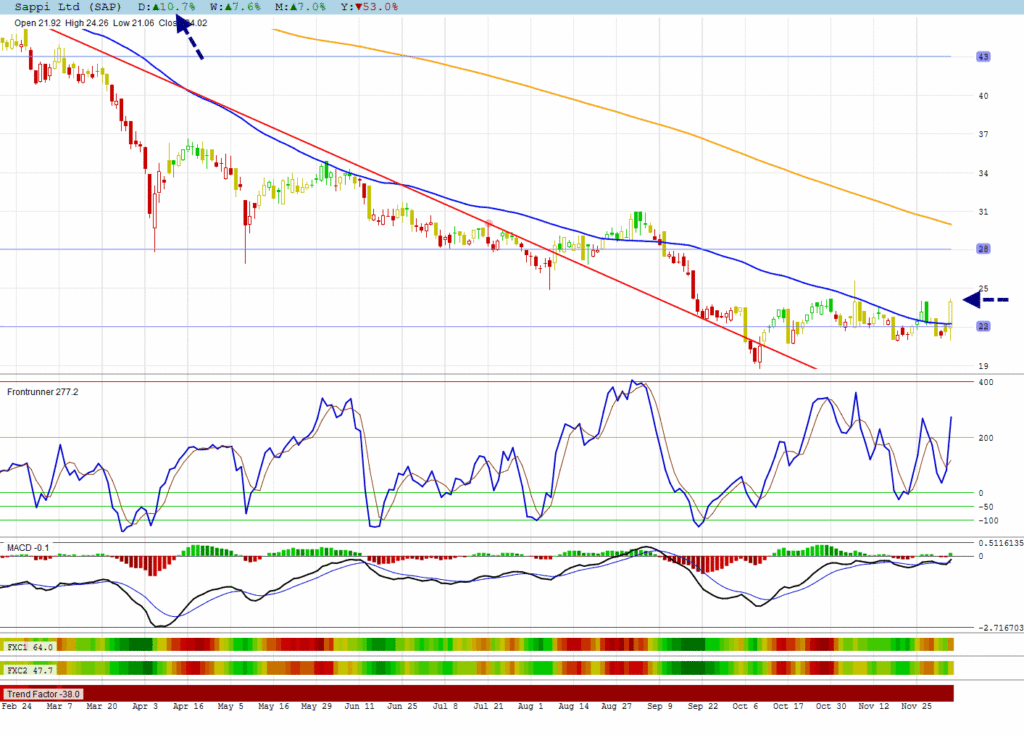Viewport: 1024px width, 735px height.
Task: Click the Frontrunner 277.2 indicator label
Action: [x=42, y=391]
